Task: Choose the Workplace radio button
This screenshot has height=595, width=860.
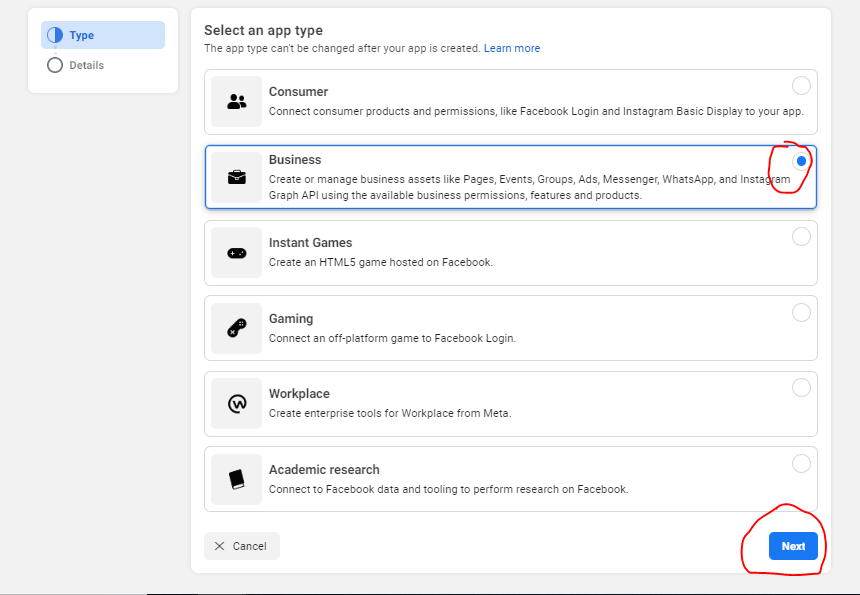Action: tap(801, 388)
